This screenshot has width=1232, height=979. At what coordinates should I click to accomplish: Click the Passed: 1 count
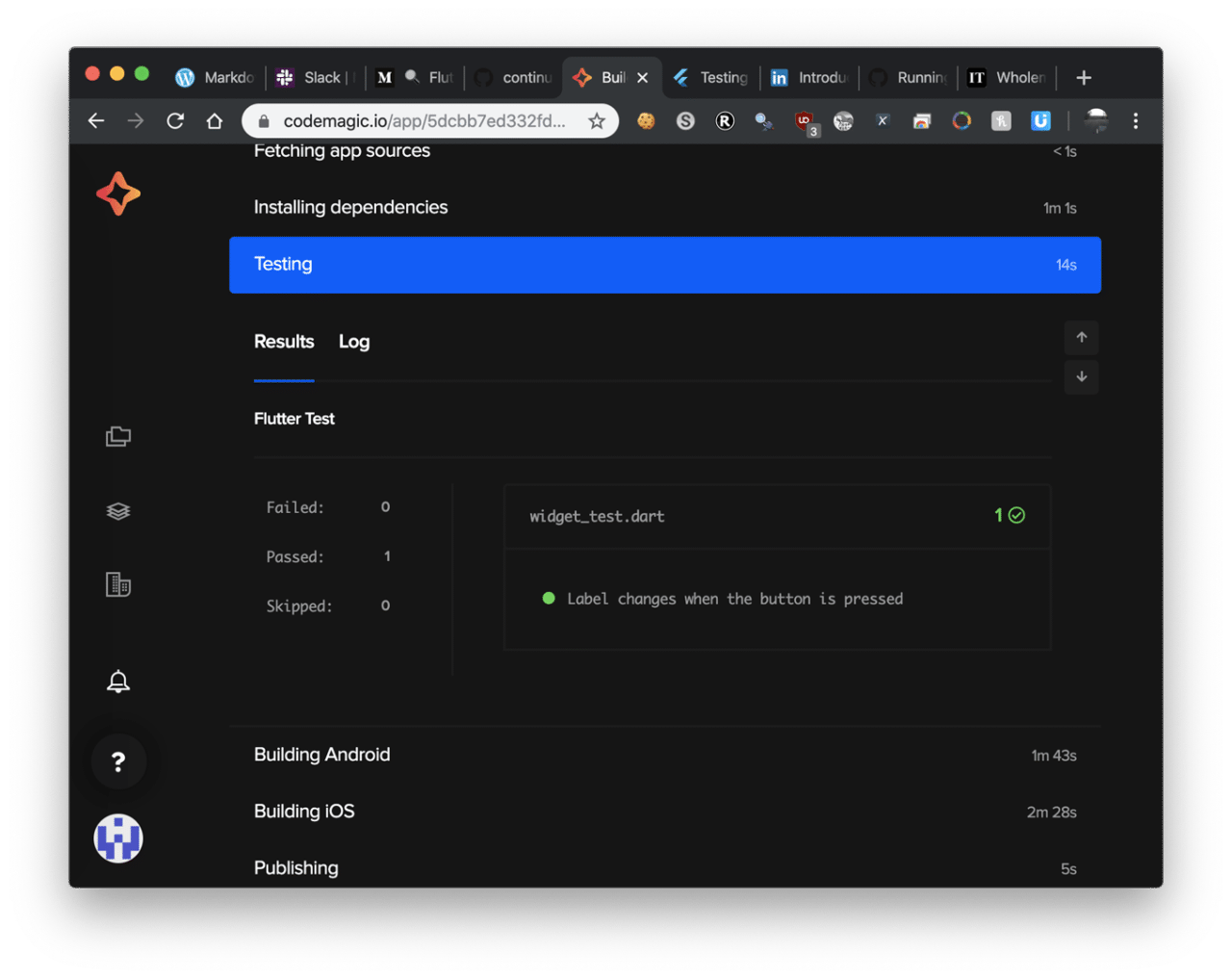pyautogui.click(x=328, y=556)
